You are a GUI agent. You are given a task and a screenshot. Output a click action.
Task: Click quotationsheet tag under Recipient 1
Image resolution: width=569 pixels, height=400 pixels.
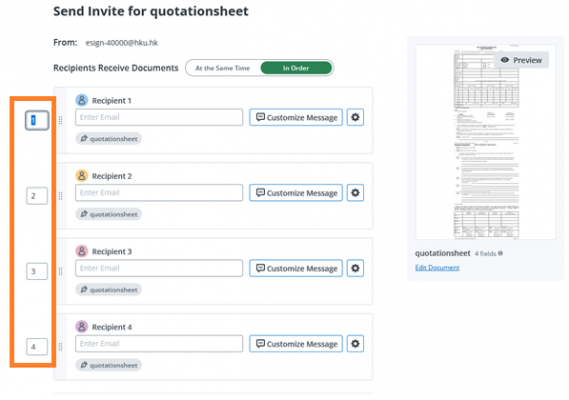109,139
